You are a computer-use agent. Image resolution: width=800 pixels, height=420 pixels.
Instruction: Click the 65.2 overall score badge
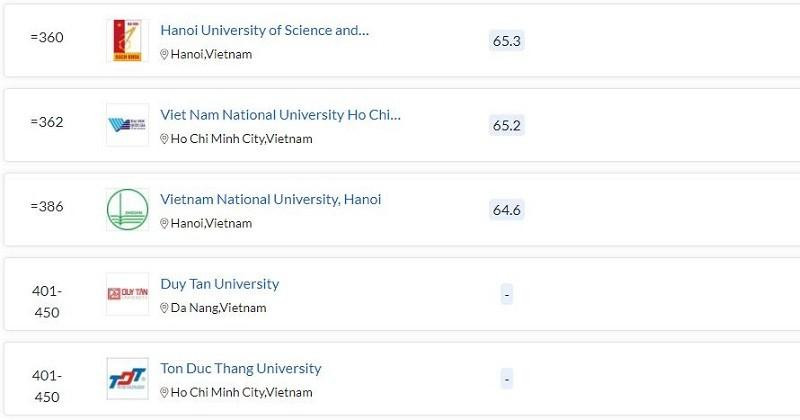[507, 126]
